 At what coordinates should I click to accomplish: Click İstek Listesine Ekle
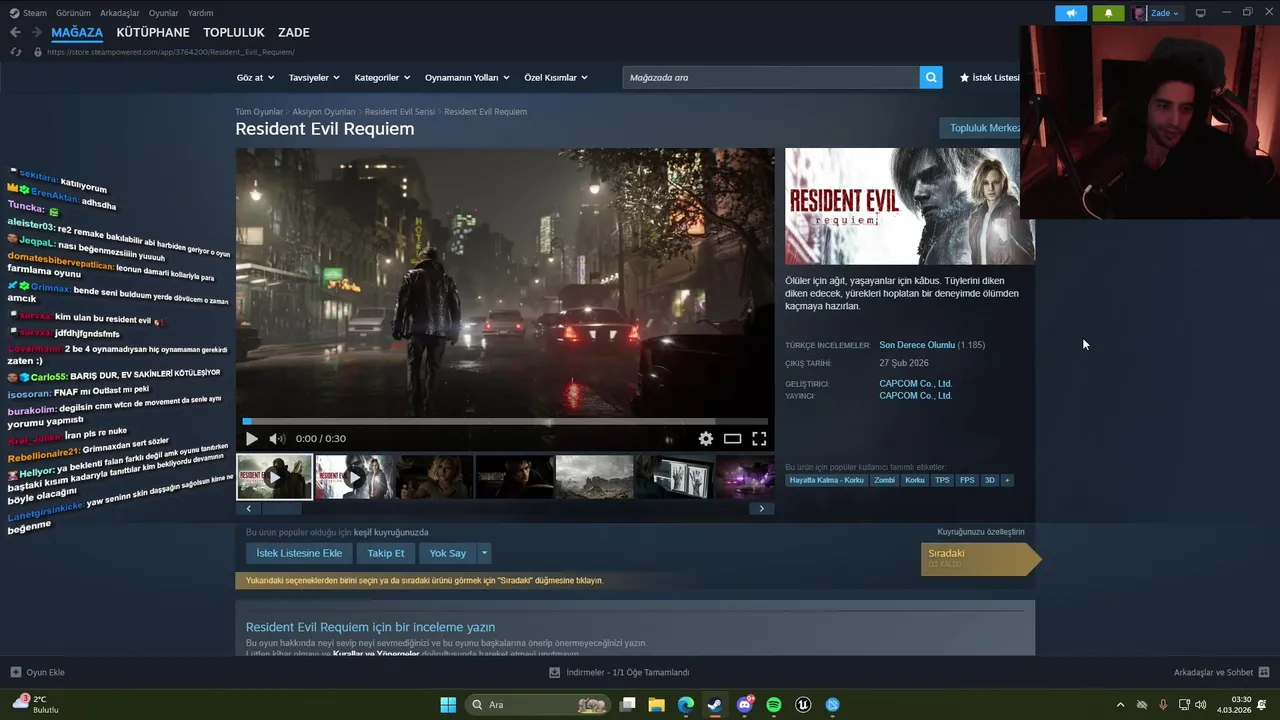299,553
